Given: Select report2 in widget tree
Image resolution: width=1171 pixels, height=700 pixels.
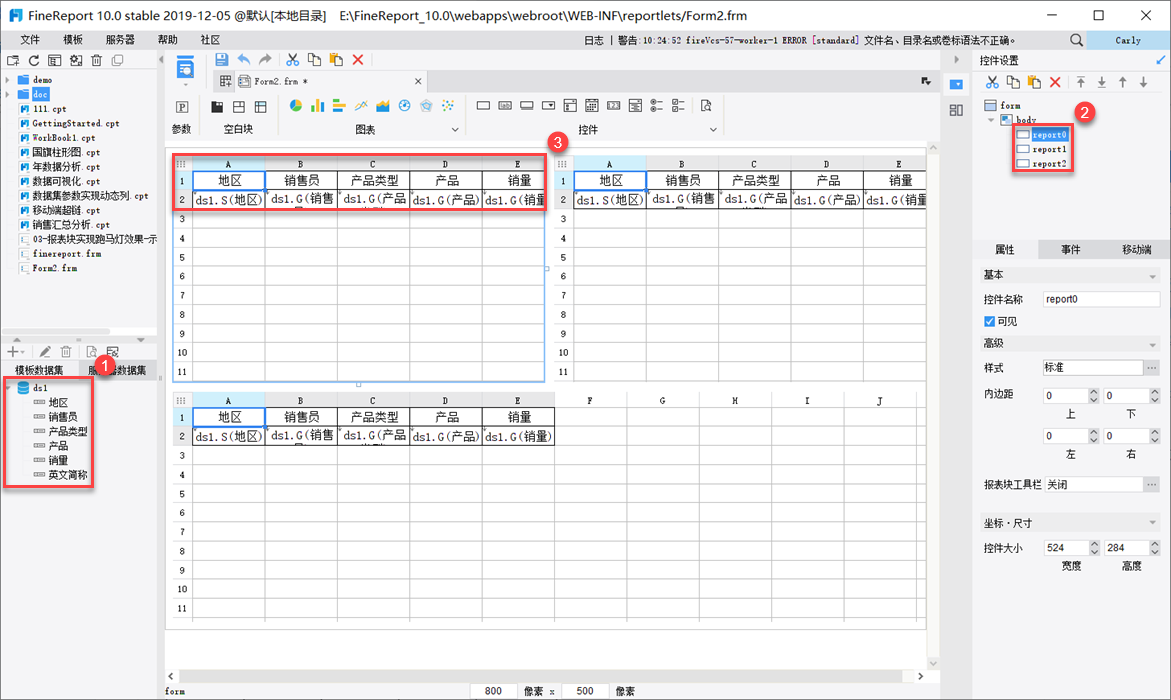Looking at the screenshot, I should tap(1049, 164).
